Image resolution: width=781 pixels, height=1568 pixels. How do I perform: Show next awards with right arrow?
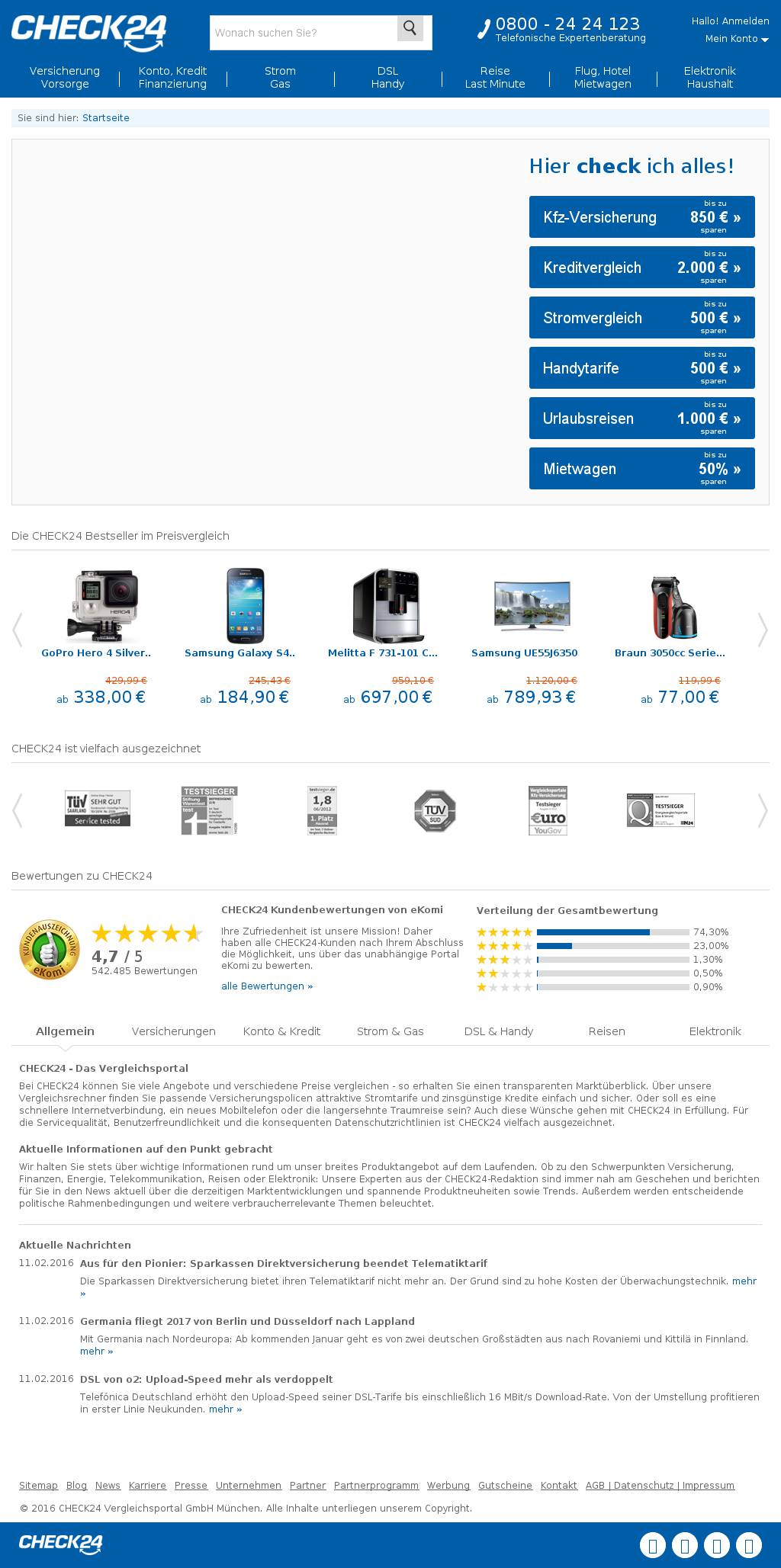pos(762,810)
